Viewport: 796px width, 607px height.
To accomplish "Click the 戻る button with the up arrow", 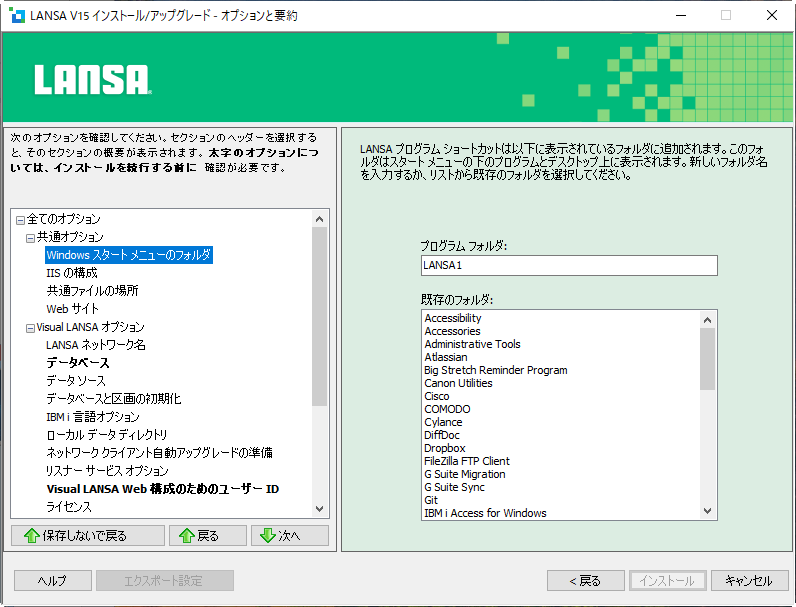I will click(208, 535).
